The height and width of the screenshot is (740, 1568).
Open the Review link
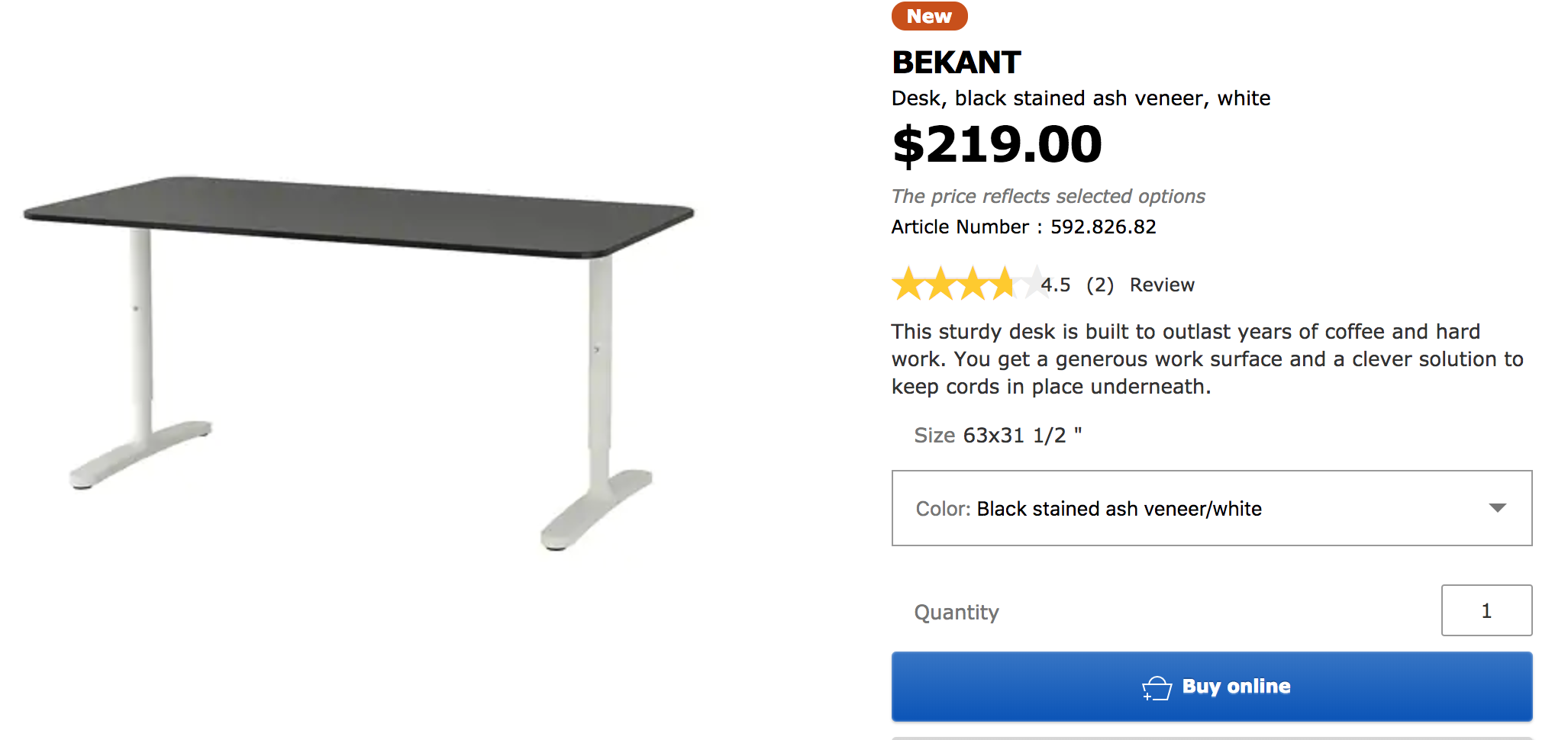[1161, 285]
